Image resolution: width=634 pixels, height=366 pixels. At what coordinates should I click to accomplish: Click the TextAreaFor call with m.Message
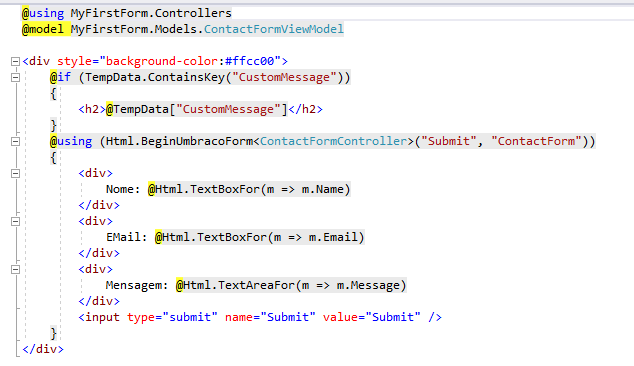291,285
